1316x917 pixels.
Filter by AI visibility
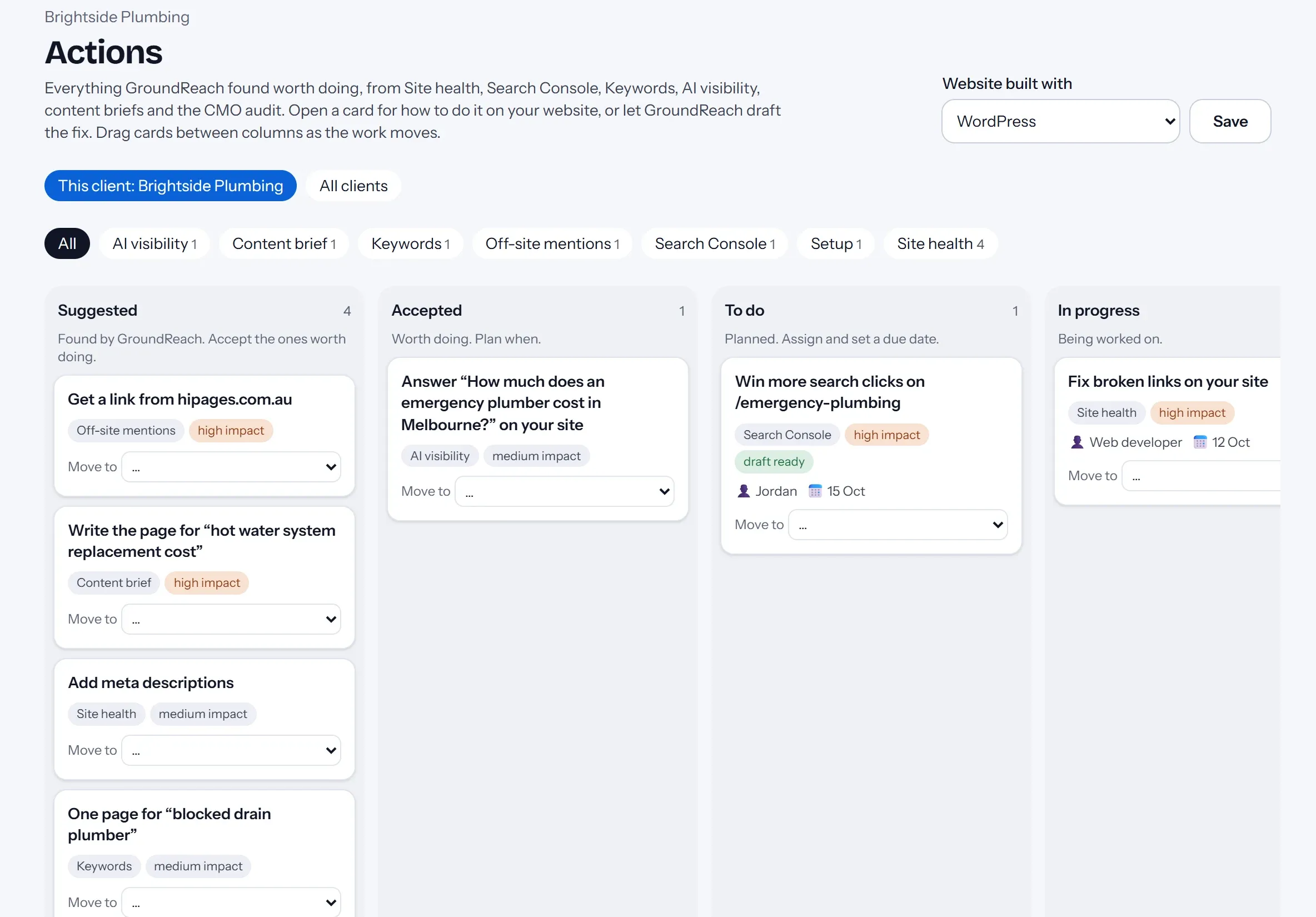(154, 243)
